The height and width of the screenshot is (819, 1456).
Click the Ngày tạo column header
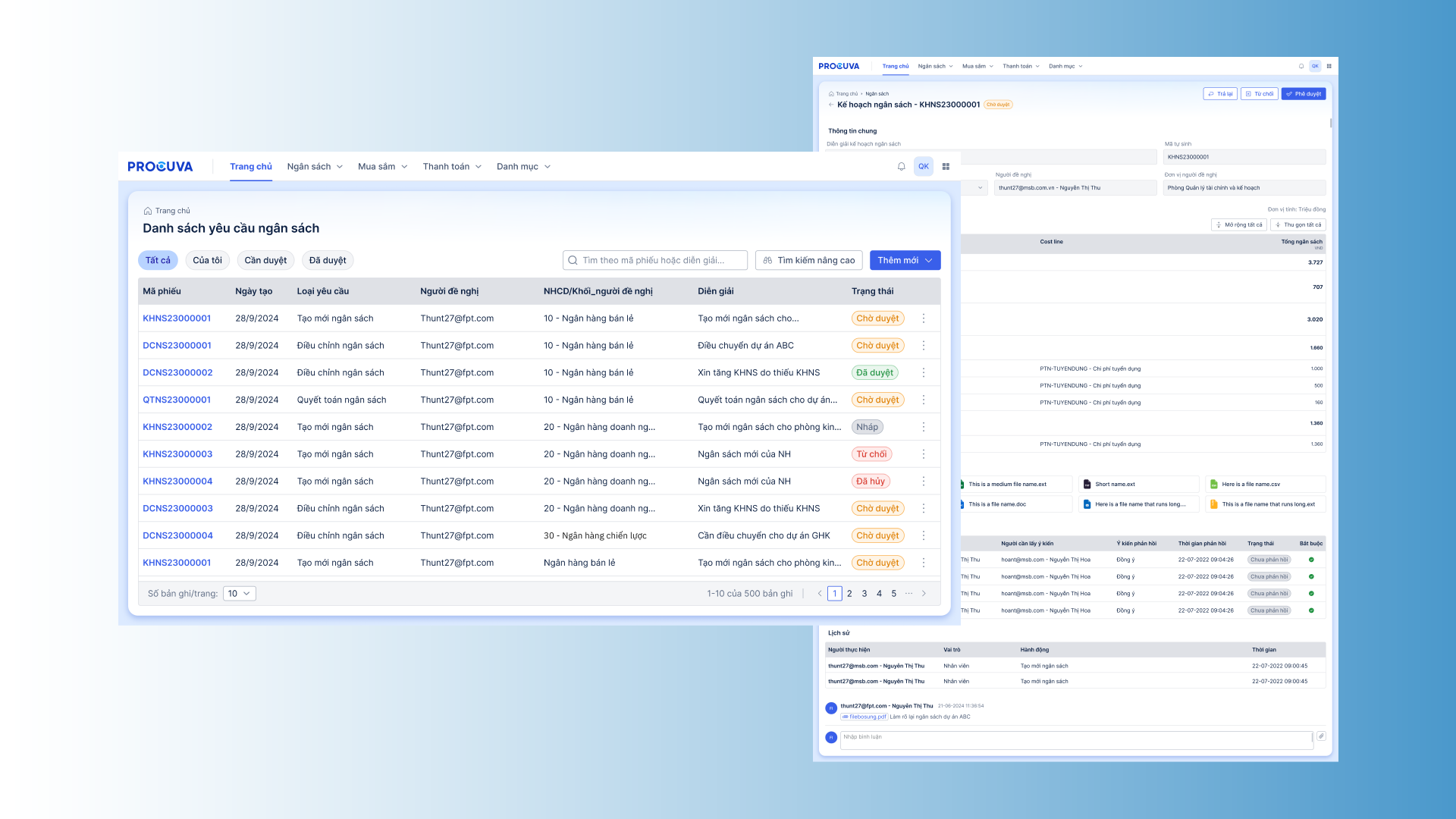(x=253, y=291)
